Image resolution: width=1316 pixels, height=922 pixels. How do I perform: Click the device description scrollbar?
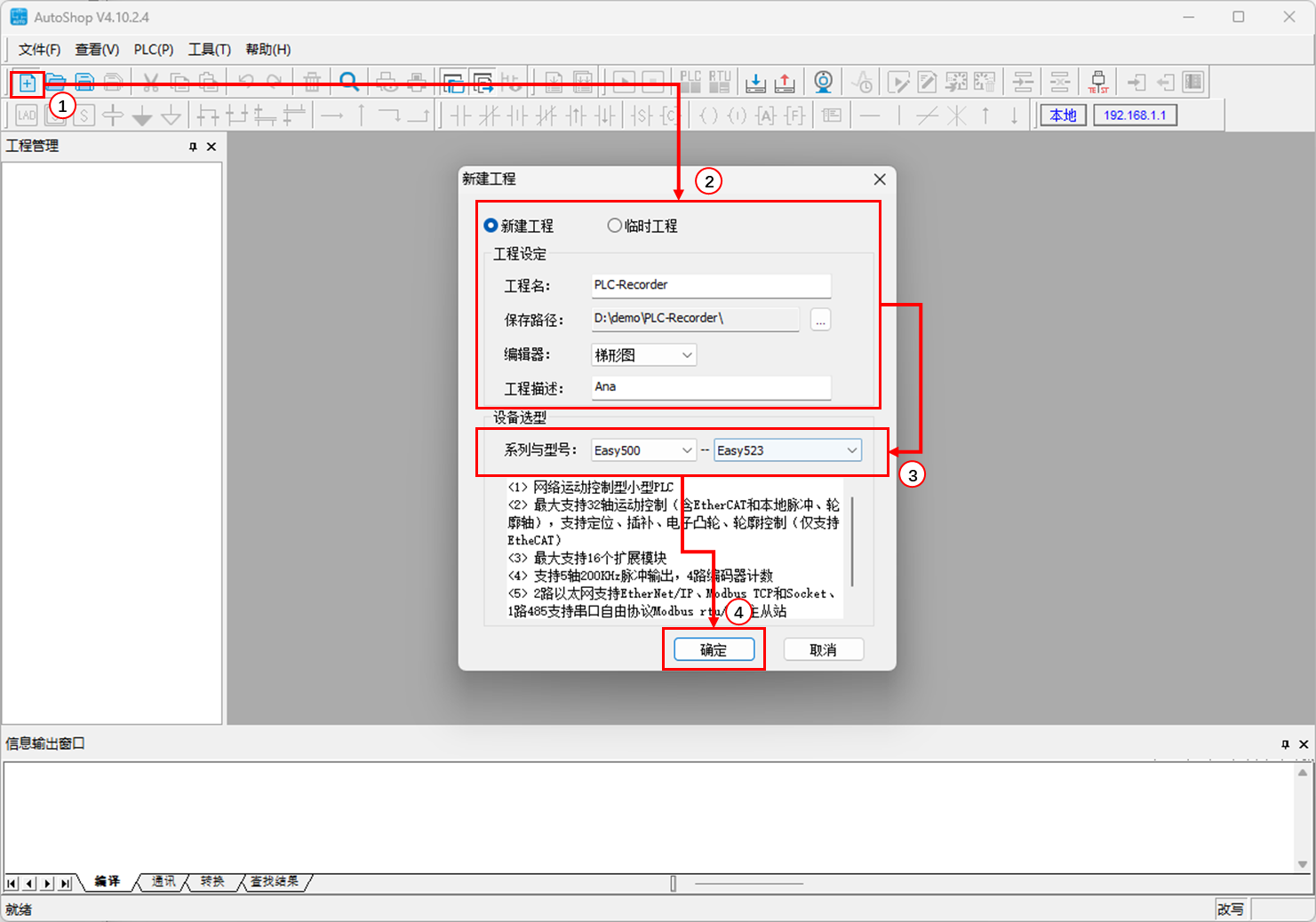[852, 542]
